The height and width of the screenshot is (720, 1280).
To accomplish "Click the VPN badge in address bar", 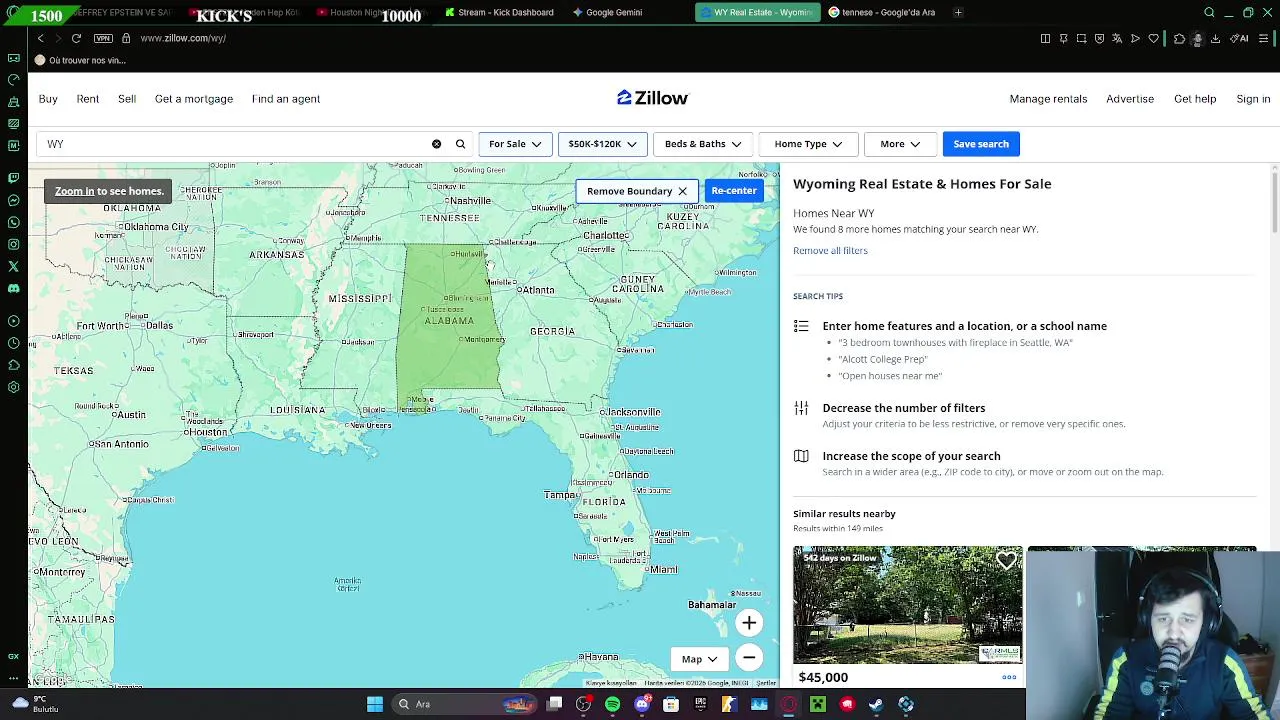I will [x=103, y=38].
